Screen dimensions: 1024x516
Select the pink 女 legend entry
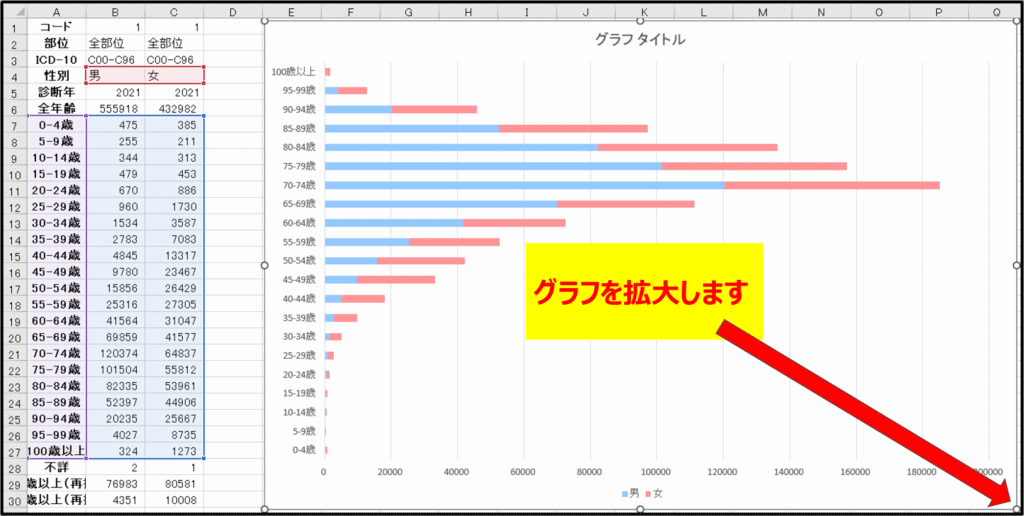[x=654, y=494]
